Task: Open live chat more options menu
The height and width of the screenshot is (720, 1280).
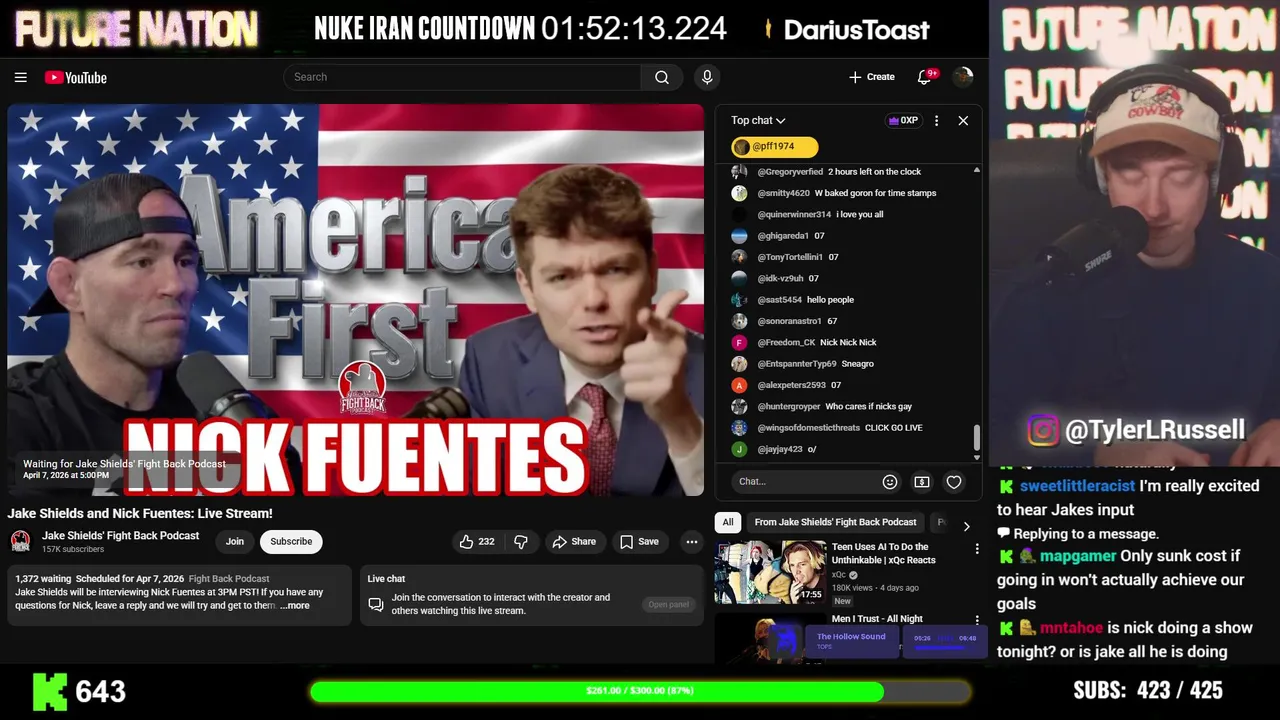Action: click(x=936, y=120)
